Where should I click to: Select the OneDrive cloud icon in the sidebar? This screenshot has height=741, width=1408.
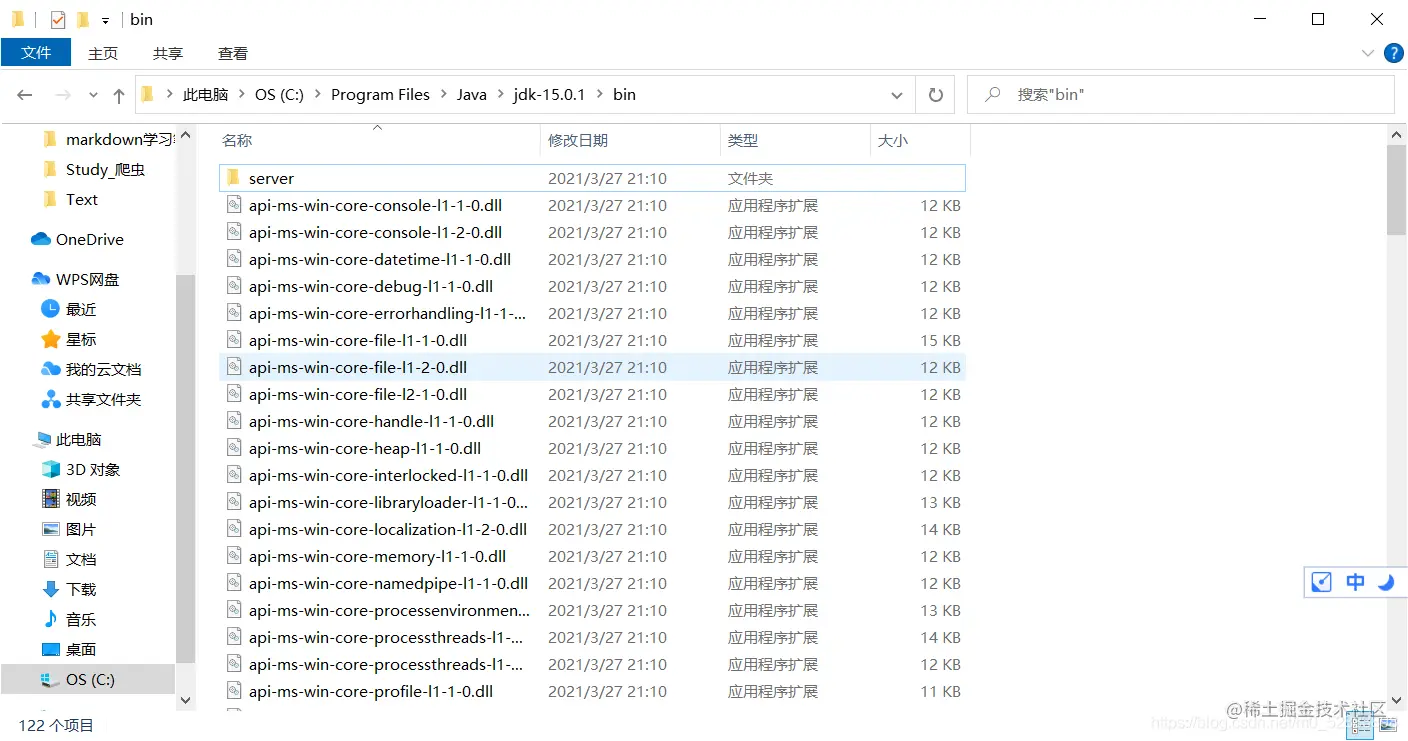click(41, 239)
